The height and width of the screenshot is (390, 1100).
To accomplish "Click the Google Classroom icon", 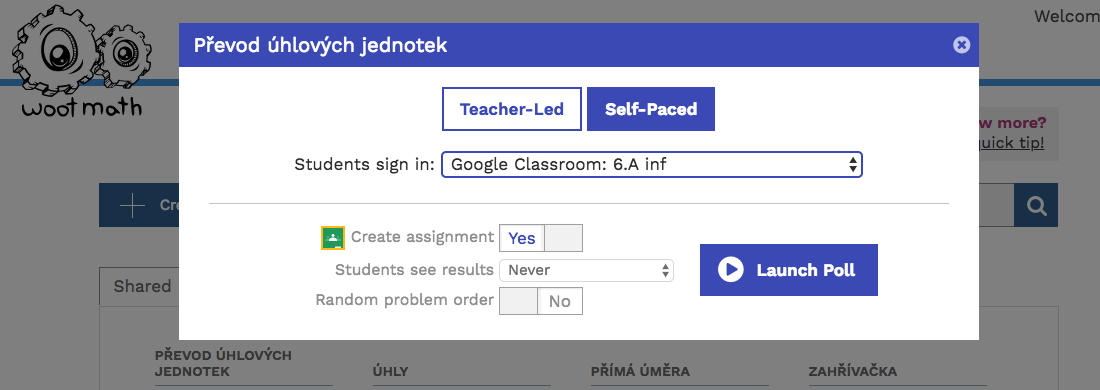I will pos(333,238).
